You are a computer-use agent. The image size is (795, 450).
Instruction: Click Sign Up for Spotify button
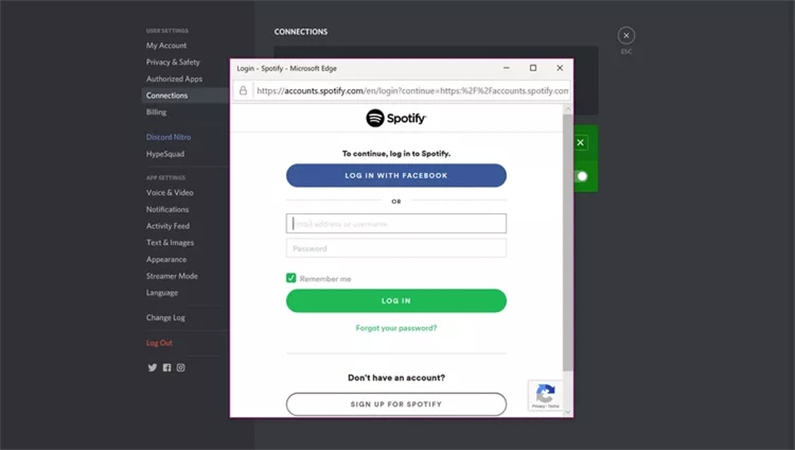tap(396, 404)
